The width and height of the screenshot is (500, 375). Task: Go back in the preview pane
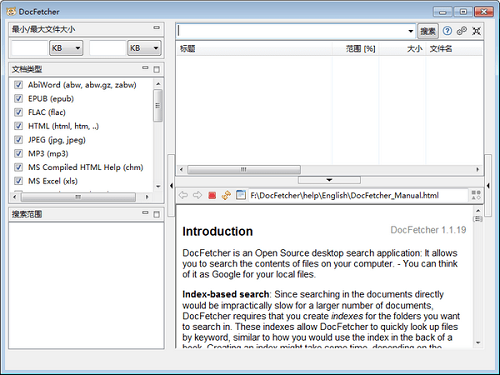click(x=183, y=195)
